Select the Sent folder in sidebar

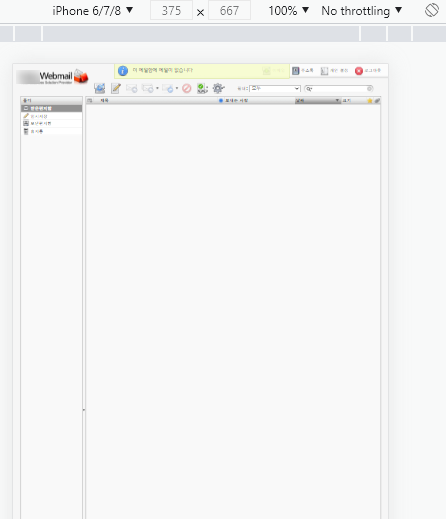coord(51,123)
